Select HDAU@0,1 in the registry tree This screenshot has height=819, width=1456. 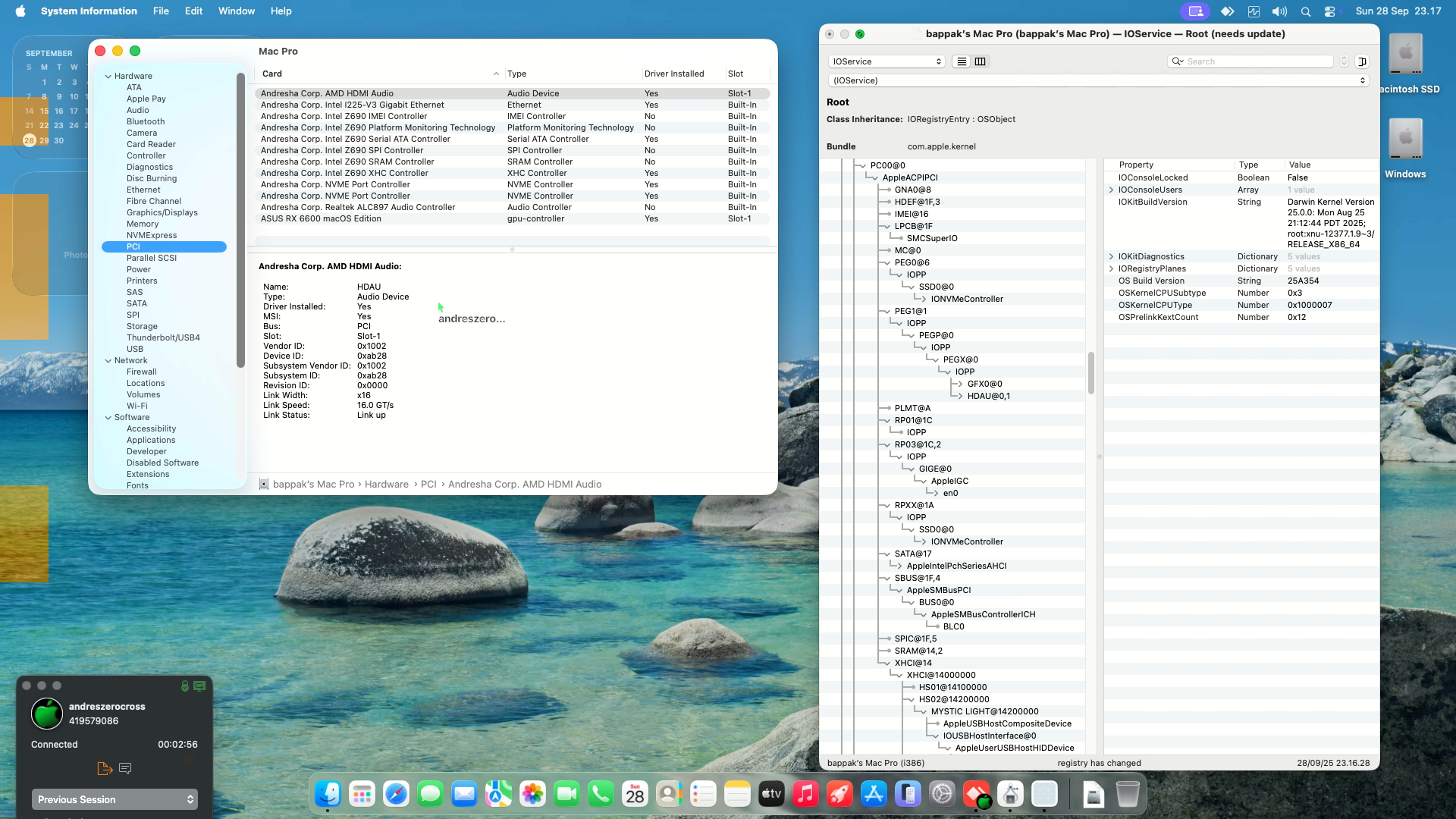[x=988, y=396]
